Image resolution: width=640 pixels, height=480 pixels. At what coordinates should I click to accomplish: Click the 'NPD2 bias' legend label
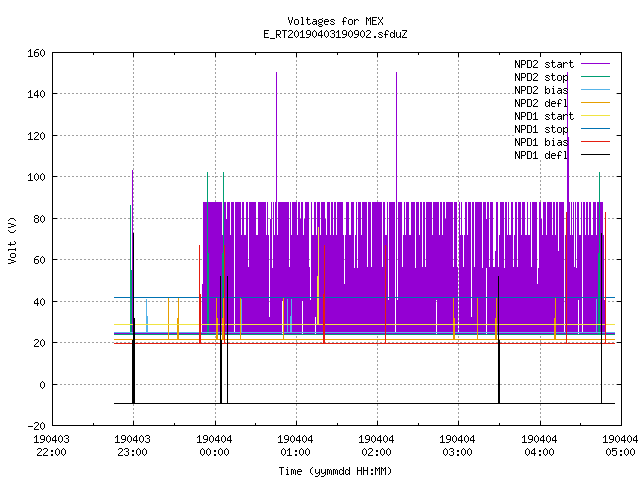click(541, 90)
